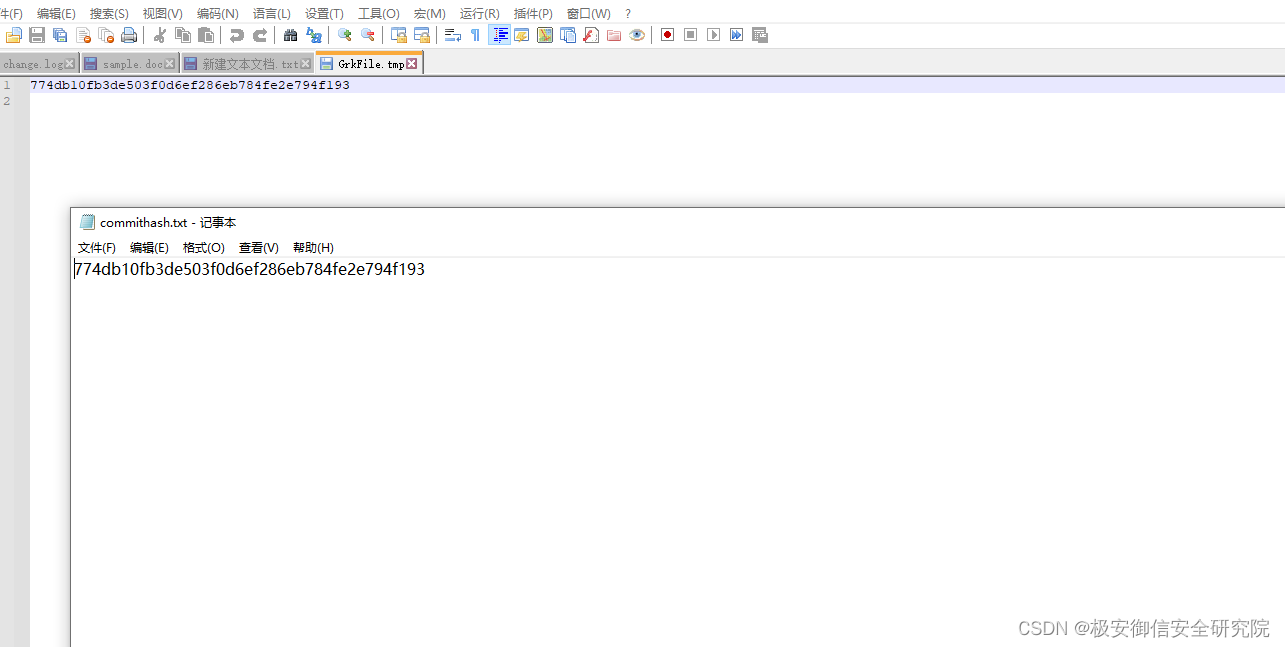Close the sample.doc tab
Screen dimensions: 1285x647
pyautogui.click(x=170, y=64)
